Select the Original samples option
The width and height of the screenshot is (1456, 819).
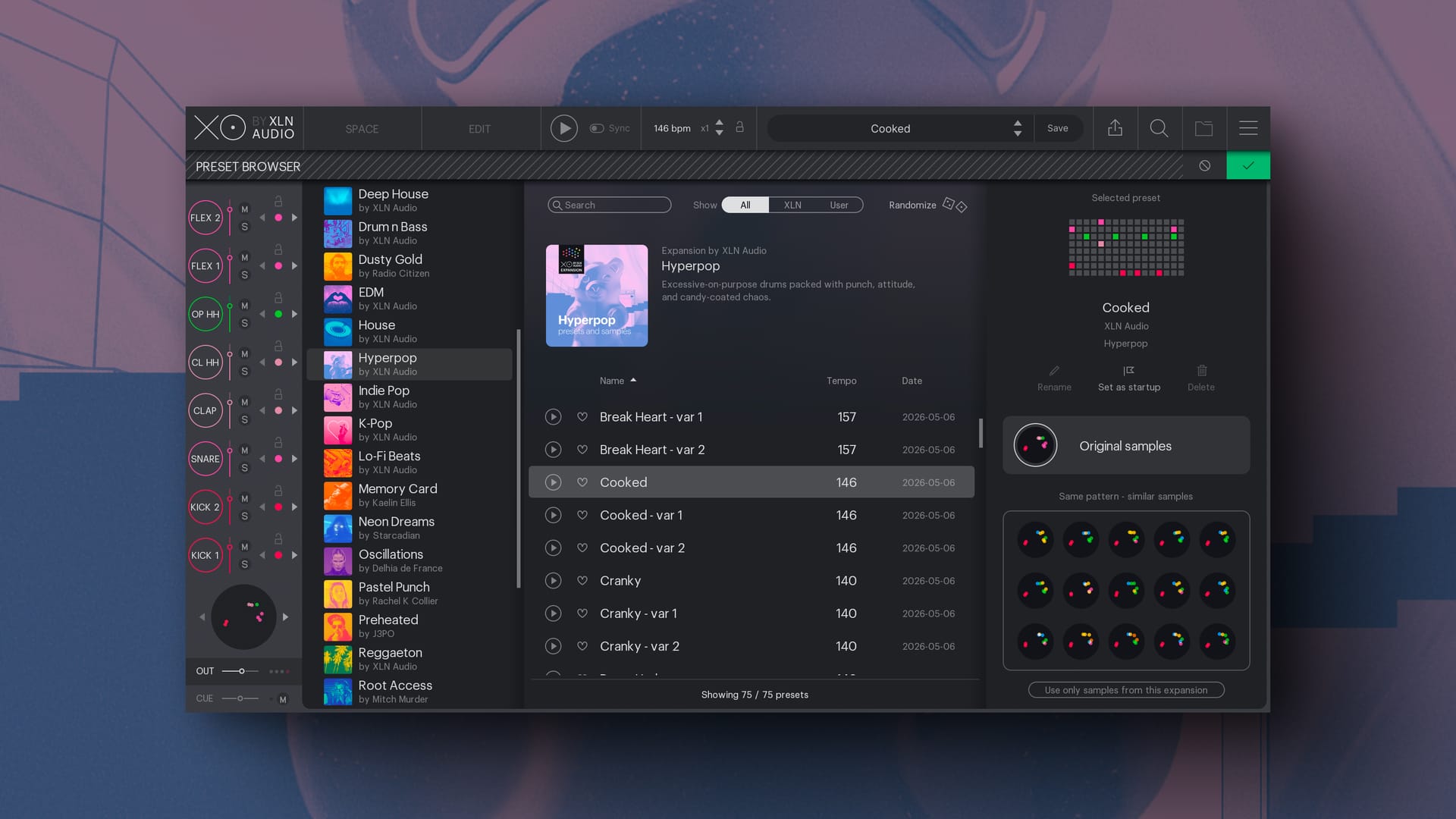[x=1126, y=446]
